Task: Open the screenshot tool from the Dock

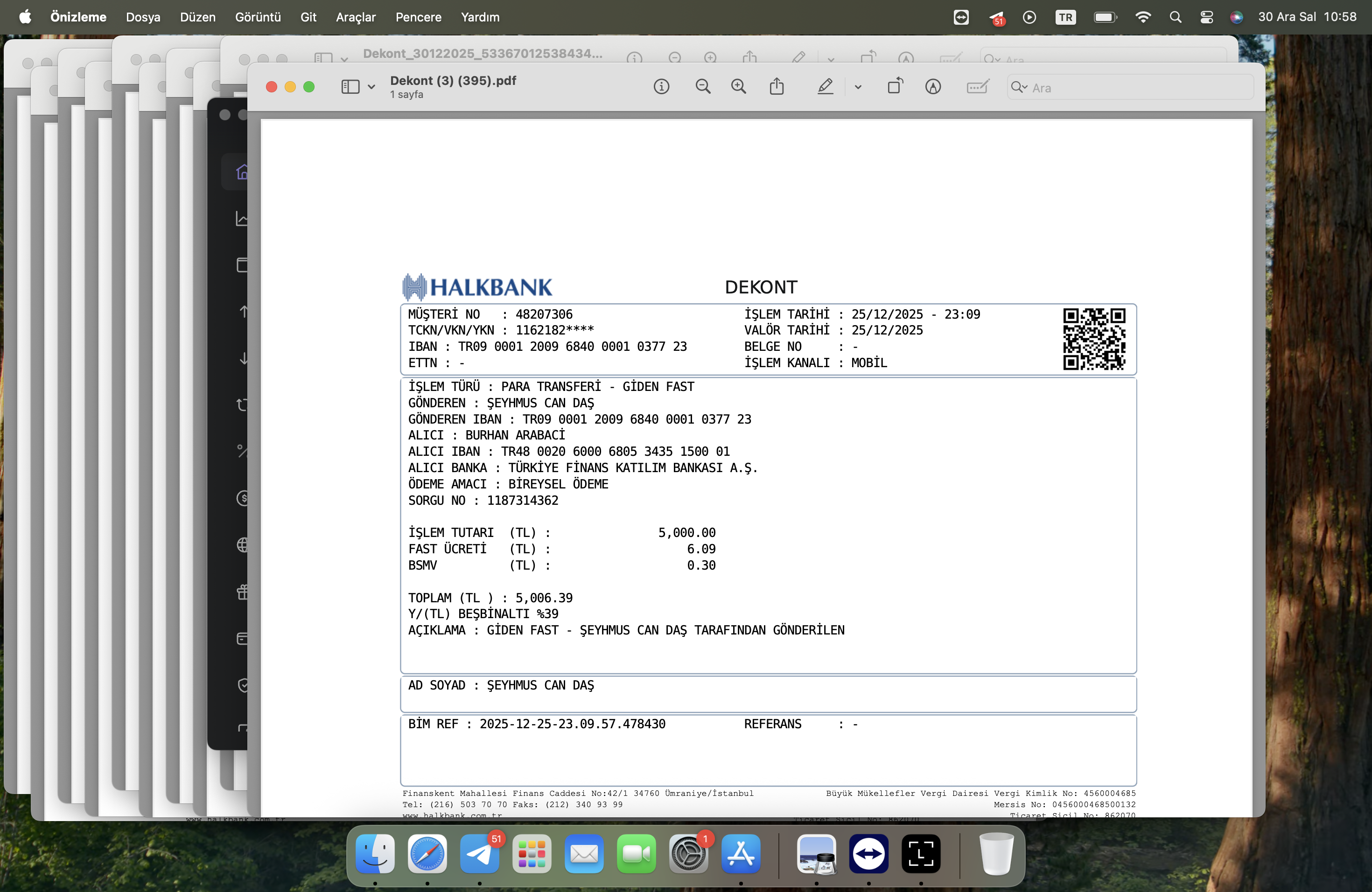Action: [921, 853]
